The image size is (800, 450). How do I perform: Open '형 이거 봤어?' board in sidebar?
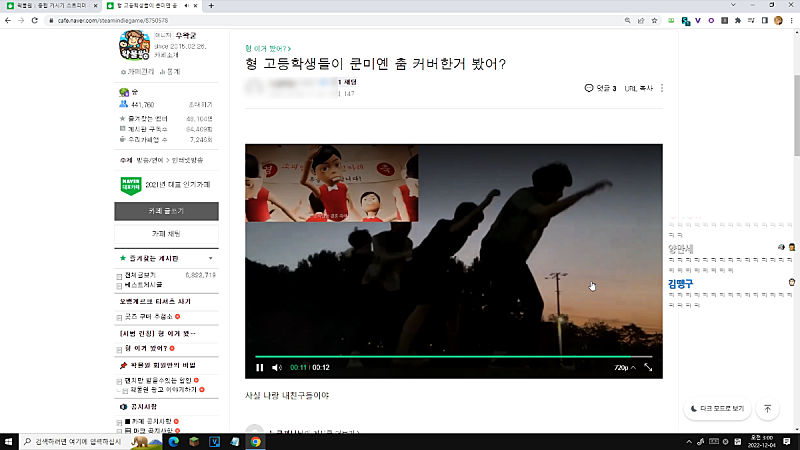[x=146, y=348]
